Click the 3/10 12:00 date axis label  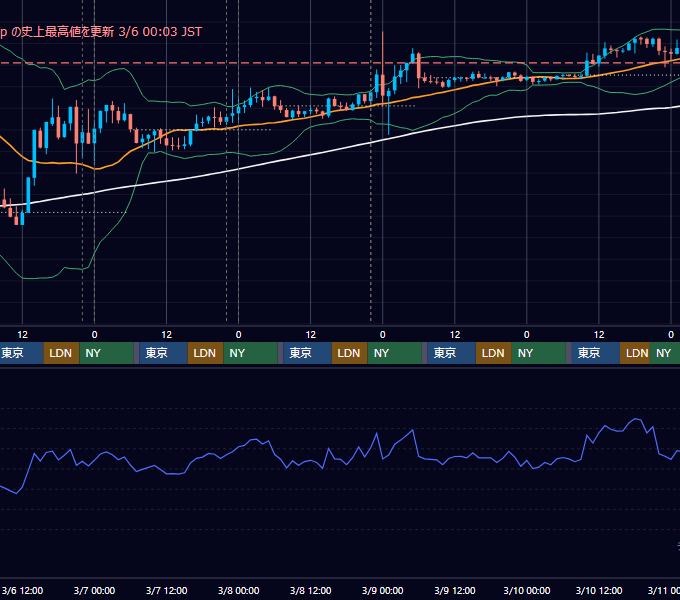pos(599,590)
